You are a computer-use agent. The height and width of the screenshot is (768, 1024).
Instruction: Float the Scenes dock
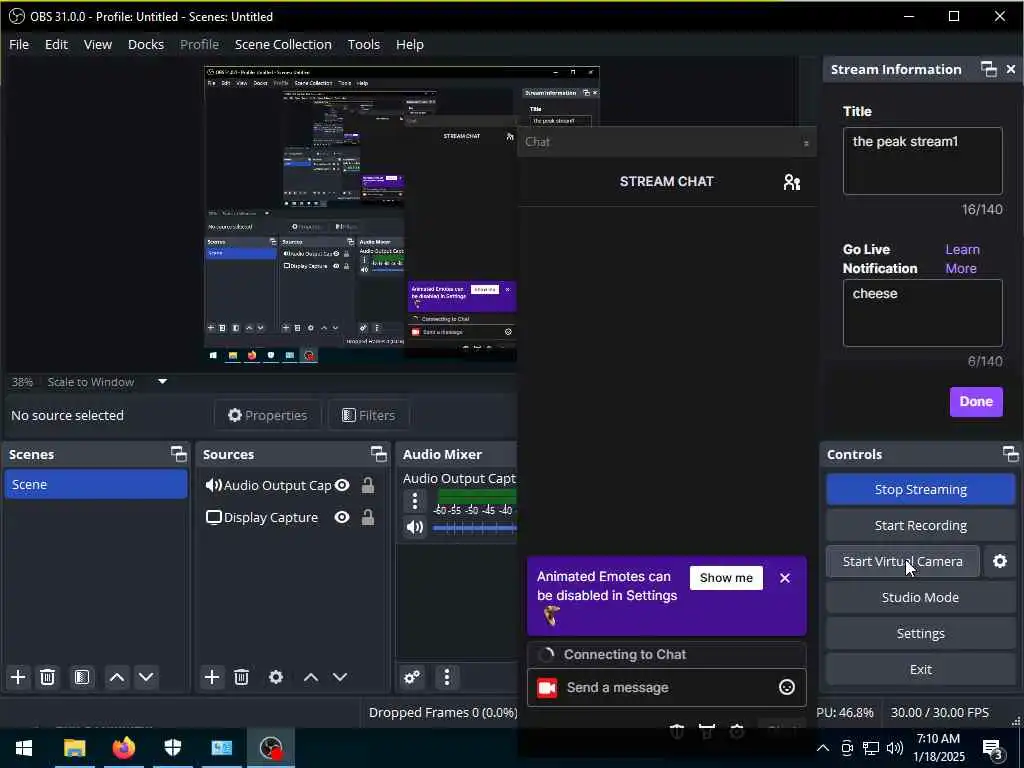[178, 454]
